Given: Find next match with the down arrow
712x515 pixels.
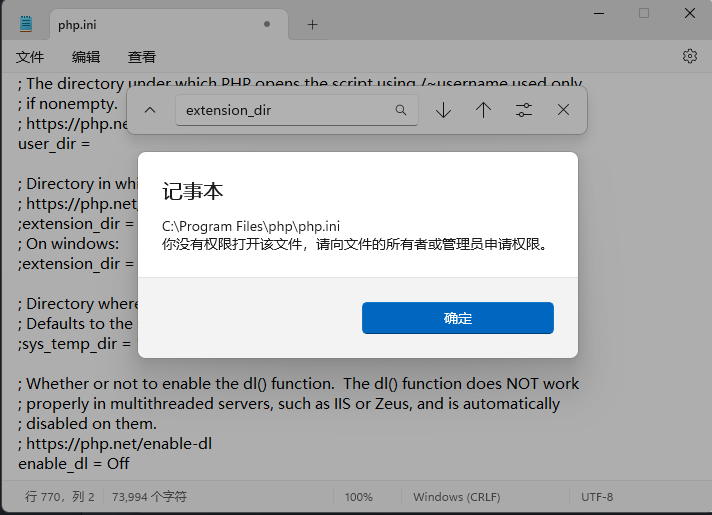Looking at the screenshot, I should [443, 110].
